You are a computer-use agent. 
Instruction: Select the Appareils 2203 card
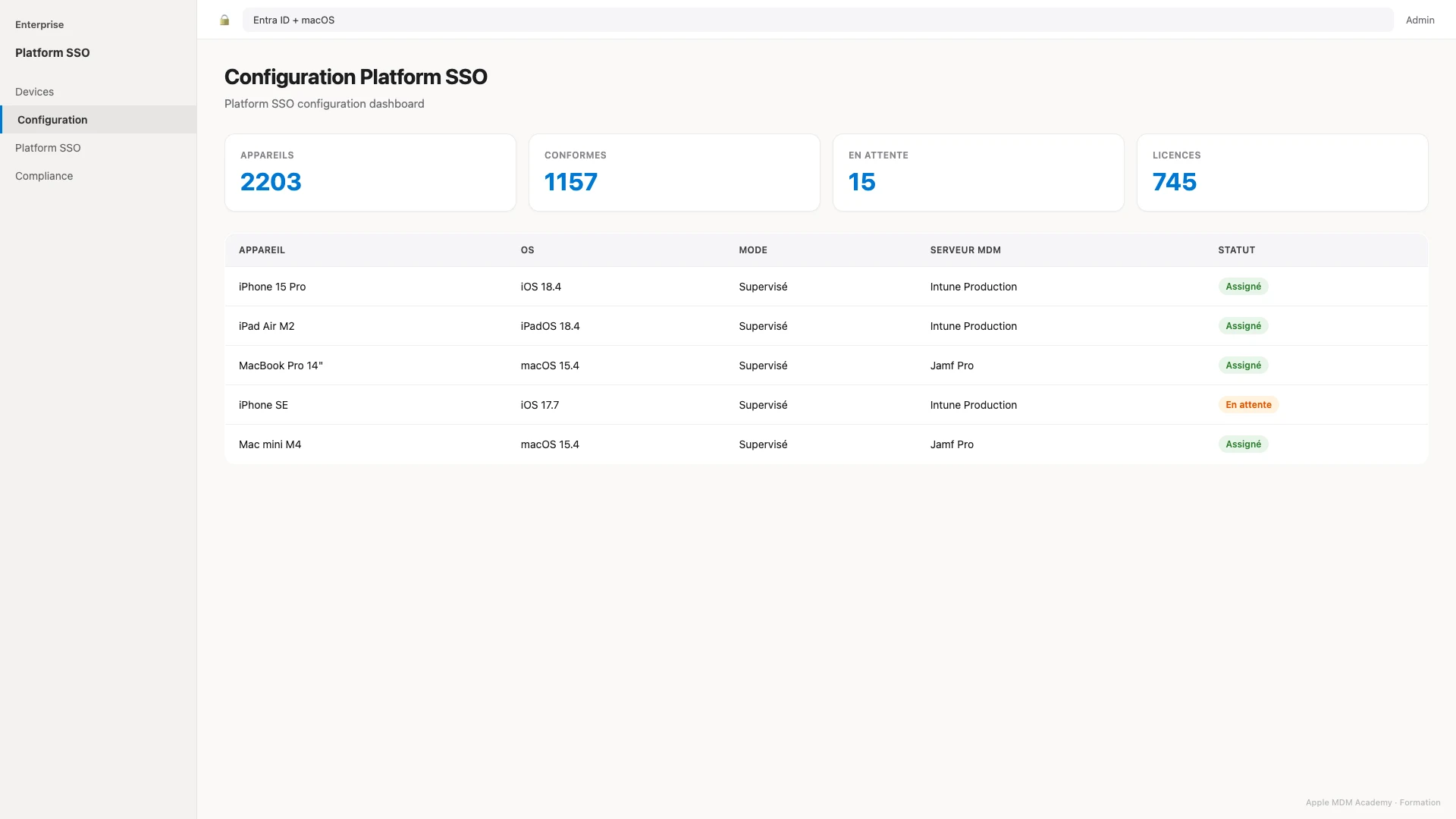[x=370, y=173]
